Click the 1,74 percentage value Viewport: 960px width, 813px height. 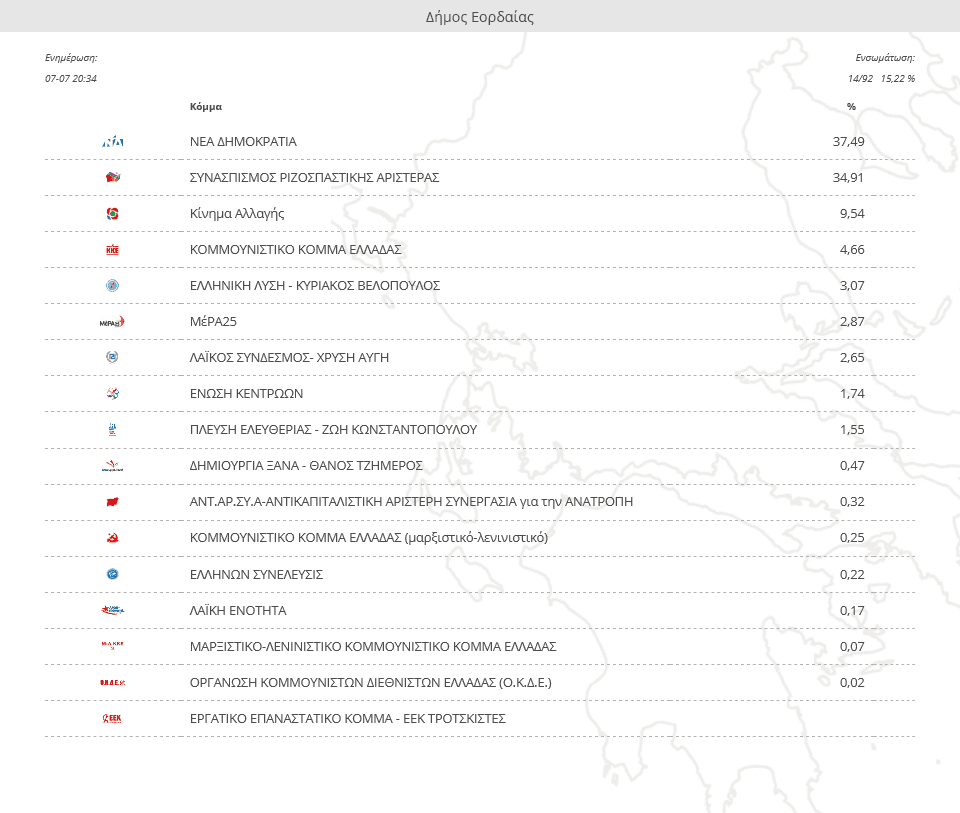(852, 394)
